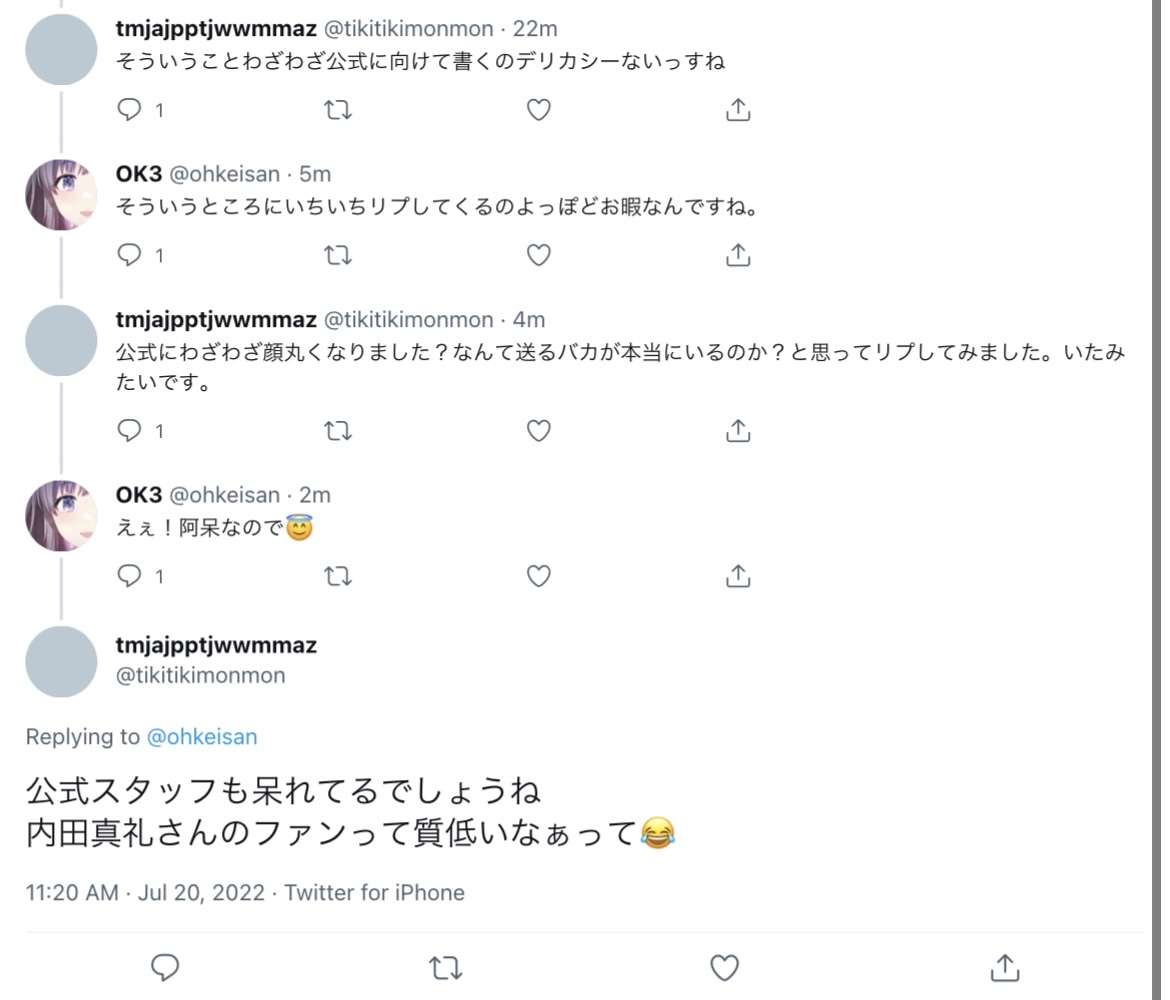Viewport: 1170px width, 1000px height.
Task: Retweet OK3's 2m tweet
Action: click(x=339, y=575)
